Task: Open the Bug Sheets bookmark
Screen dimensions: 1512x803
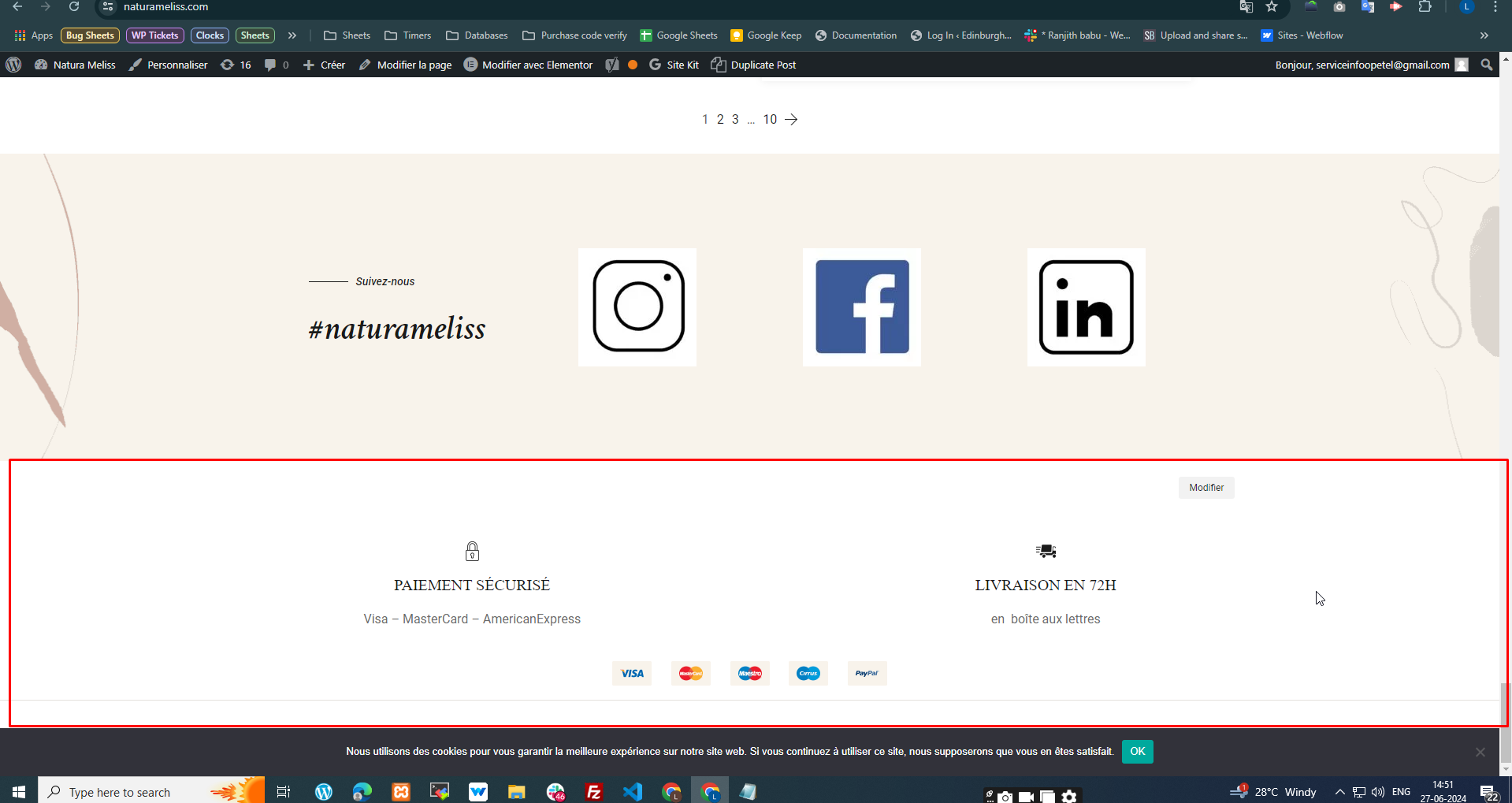Action: point(90,35)
